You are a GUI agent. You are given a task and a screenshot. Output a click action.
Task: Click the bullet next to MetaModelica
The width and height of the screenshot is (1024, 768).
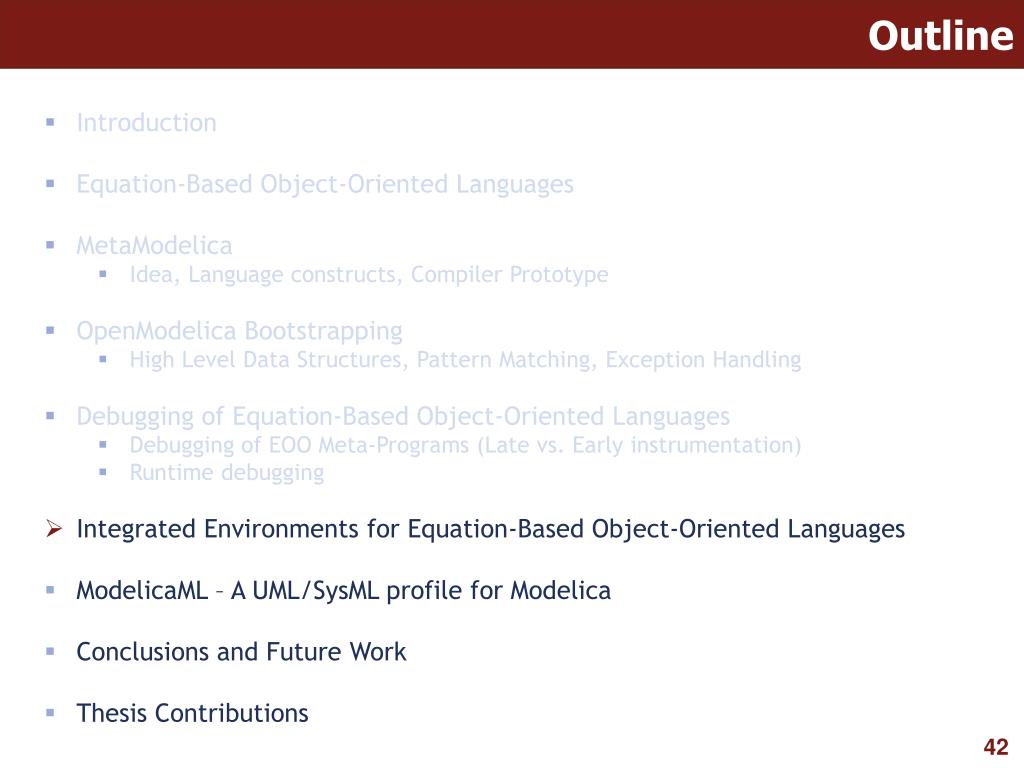[x=50, y=245]
